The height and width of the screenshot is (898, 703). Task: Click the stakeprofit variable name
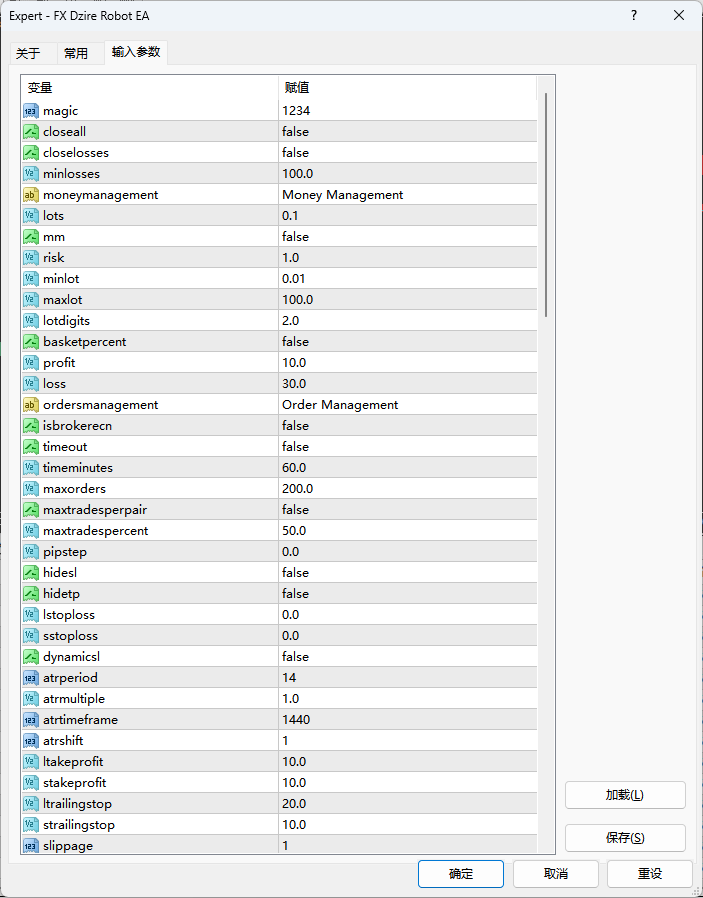[x=74, y=783]
